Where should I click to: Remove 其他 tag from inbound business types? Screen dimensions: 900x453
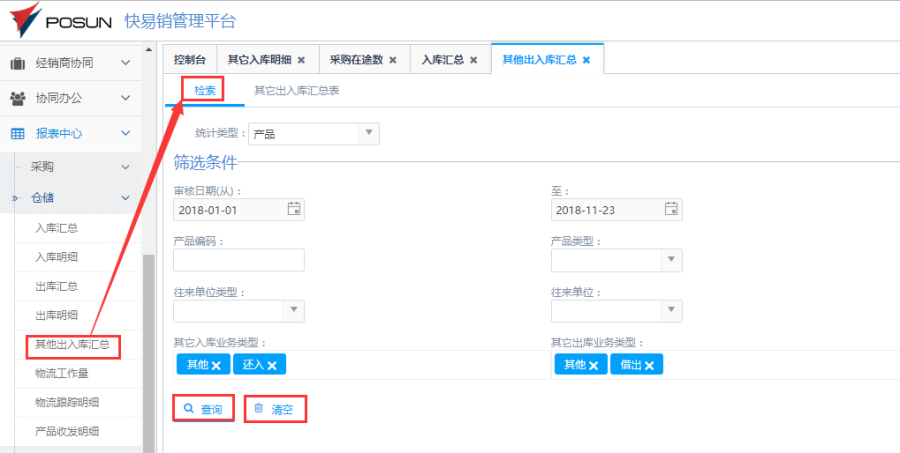216,366
